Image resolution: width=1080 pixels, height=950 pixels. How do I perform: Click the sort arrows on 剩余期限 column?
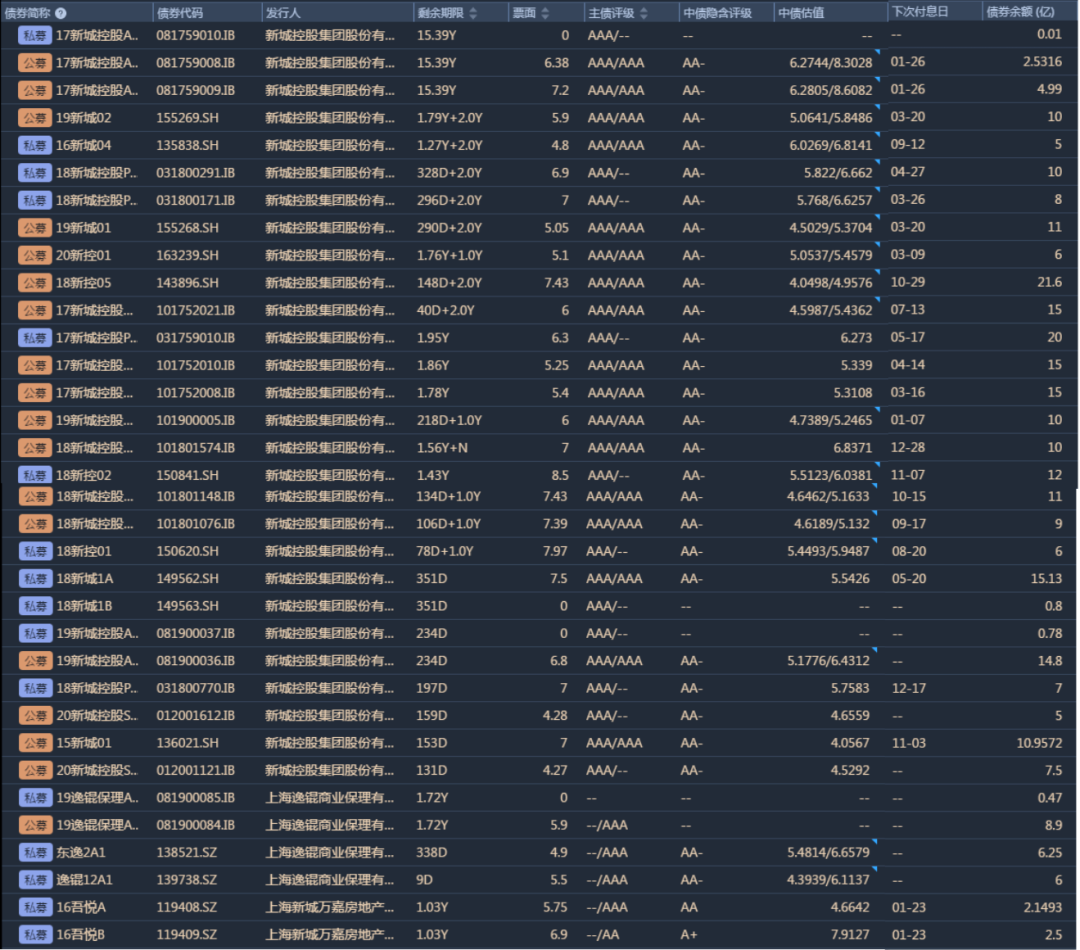[473, 13]
